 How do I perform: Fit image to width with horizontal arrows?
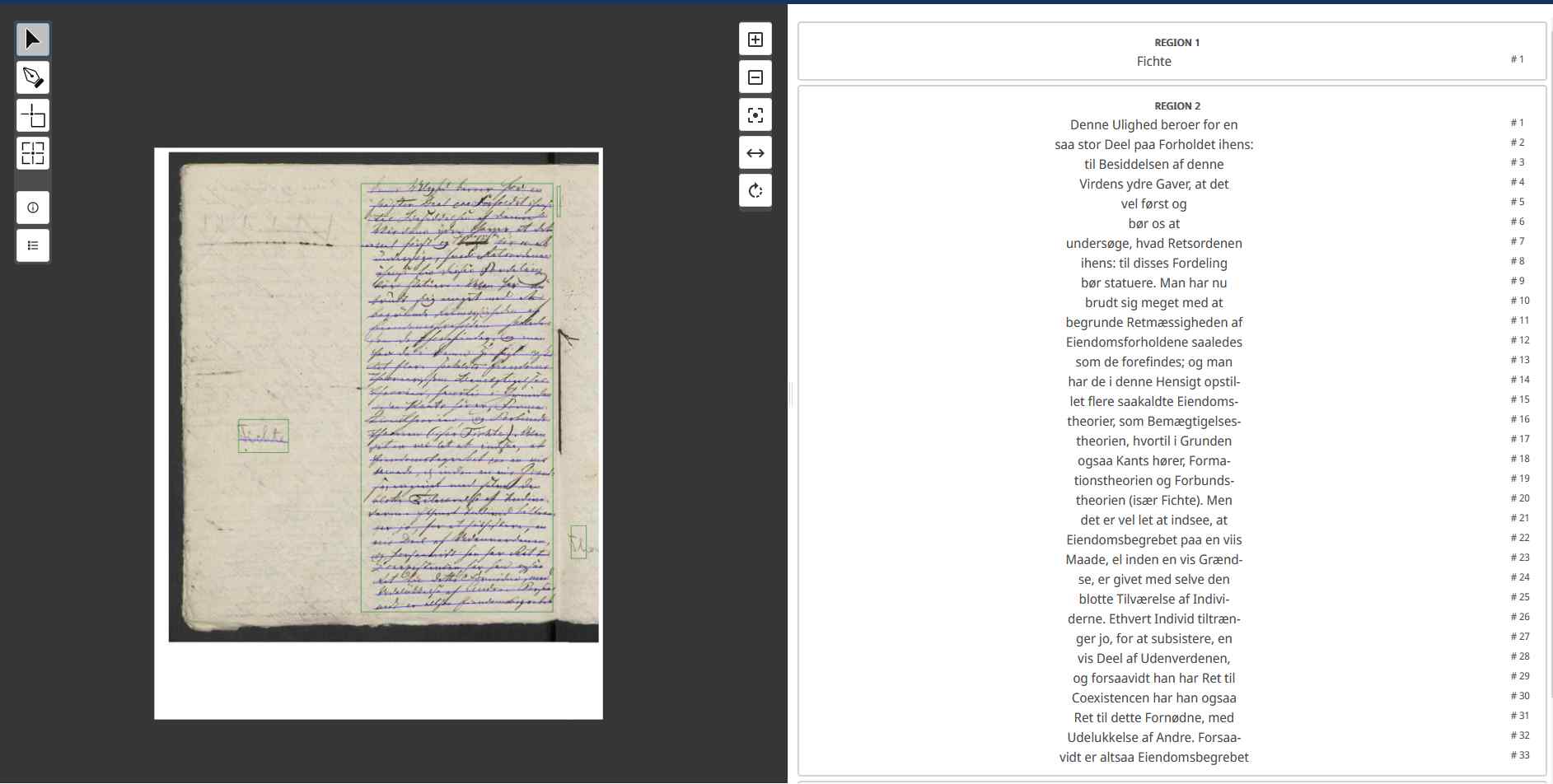tap(755, 153)
